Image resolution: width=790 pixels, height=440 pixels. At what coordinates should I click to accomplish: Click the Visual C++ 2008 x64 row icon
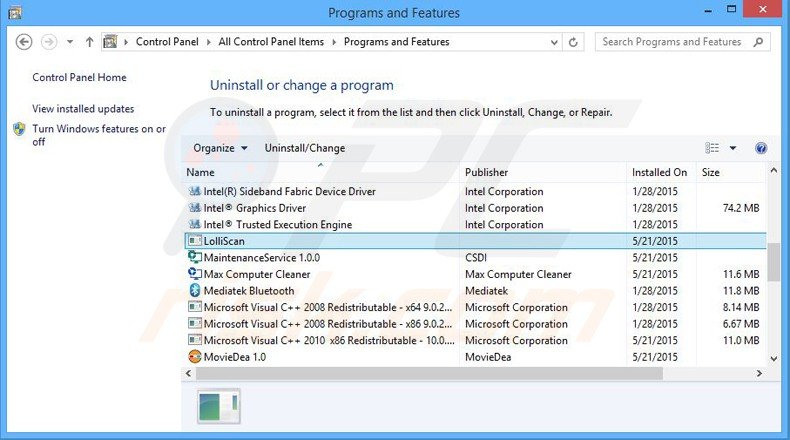click(194, 307)
